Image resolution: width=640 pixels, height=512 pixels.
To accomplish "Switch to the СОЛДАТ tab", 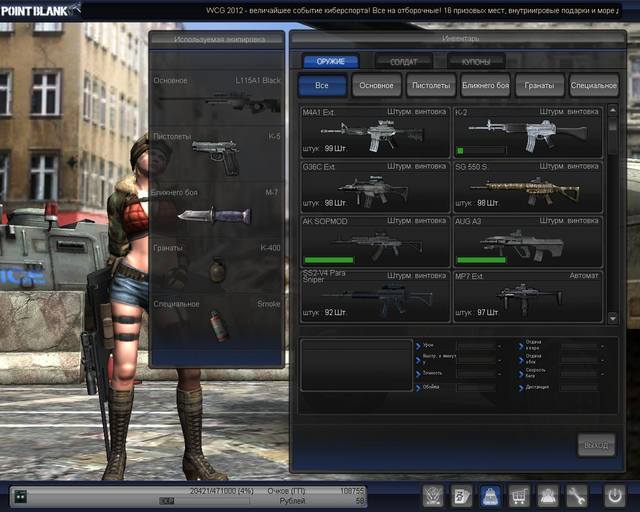I will [x=404, y=62].
